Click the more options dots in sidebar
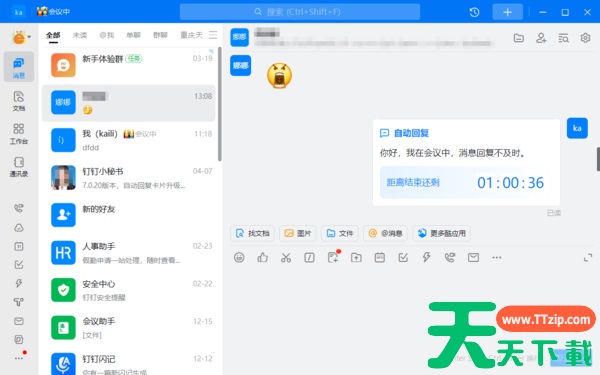The height and width of the screenshot is (375, 600). [x=18, y=358]
